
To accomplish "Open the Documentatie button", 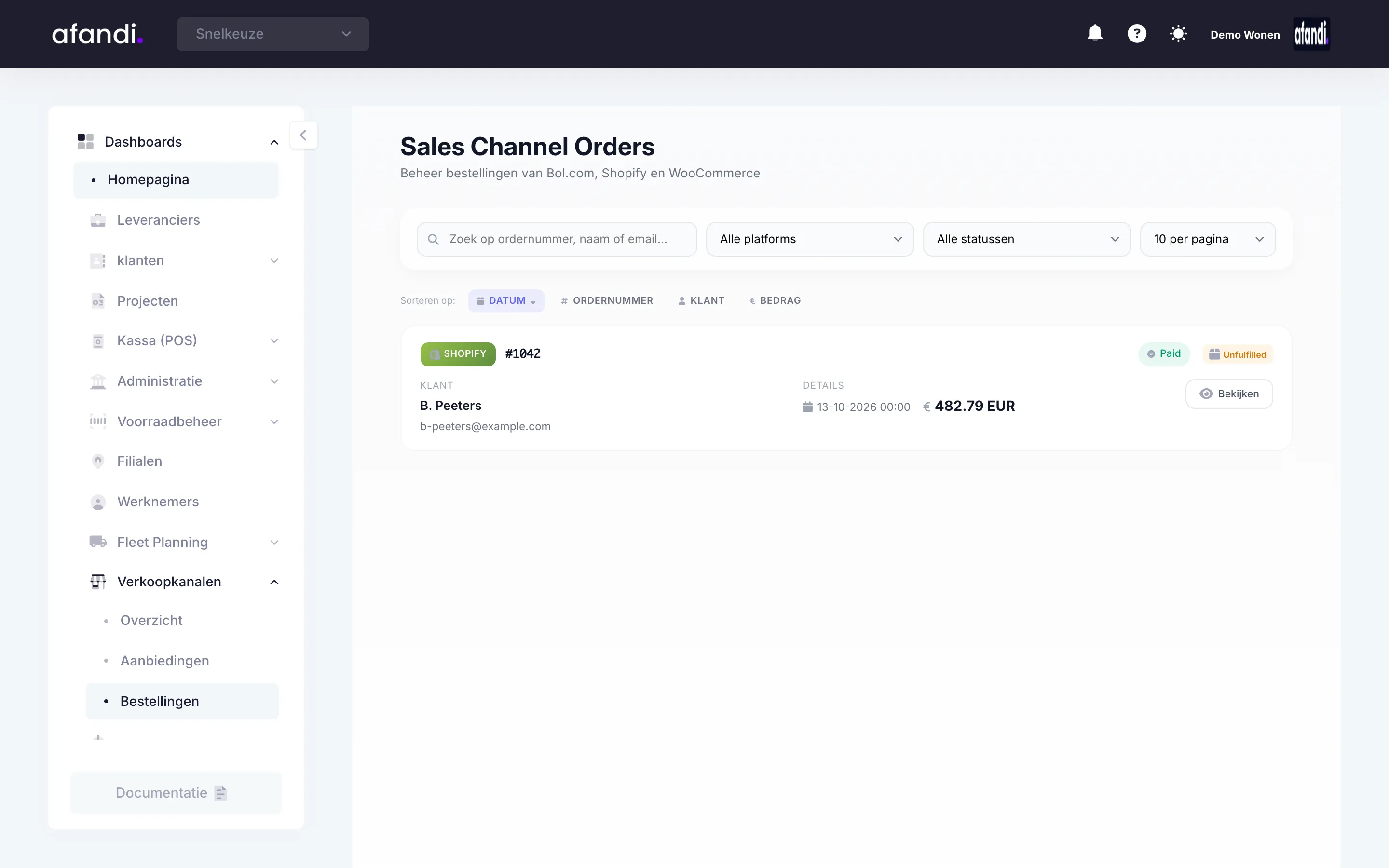I will point(176,793).
